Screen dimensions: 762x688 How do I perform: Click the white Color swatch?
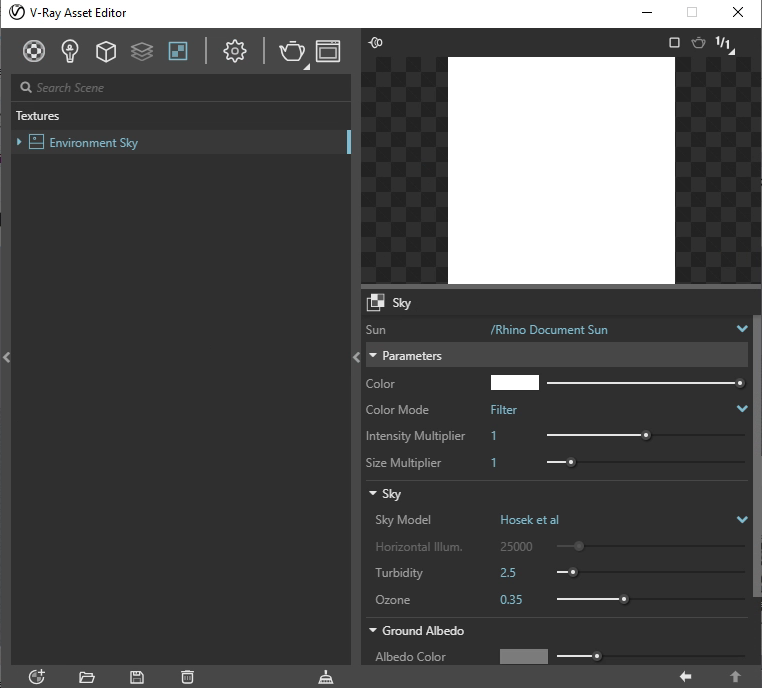[x=515, y=382]
